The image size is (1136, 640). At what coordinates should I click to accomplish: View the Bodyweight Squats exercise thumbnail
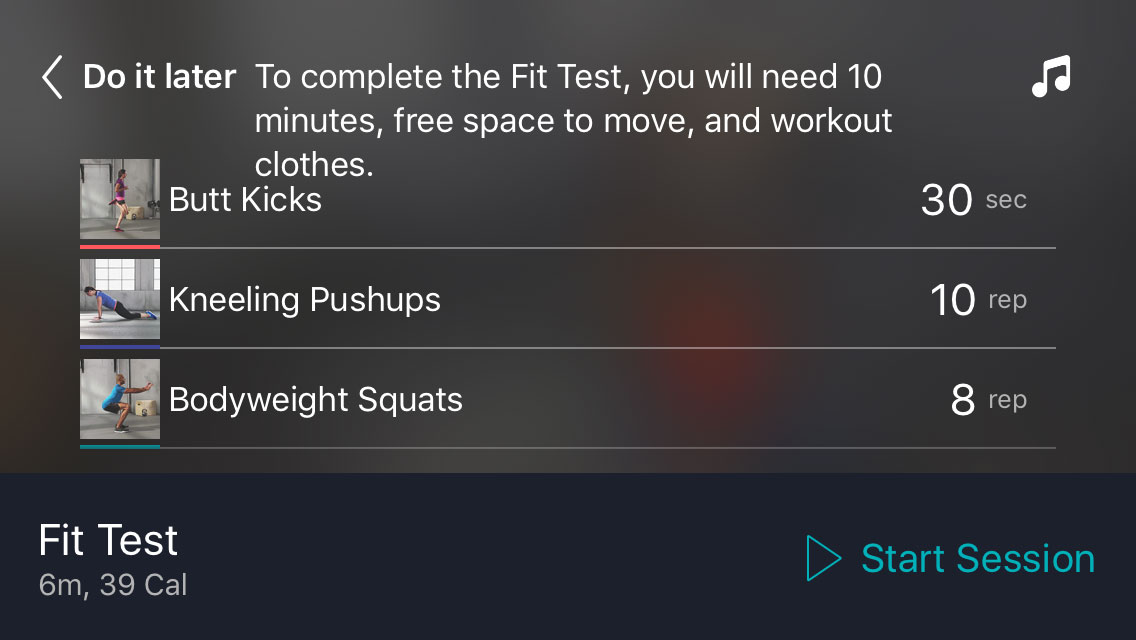pos(120,399)
